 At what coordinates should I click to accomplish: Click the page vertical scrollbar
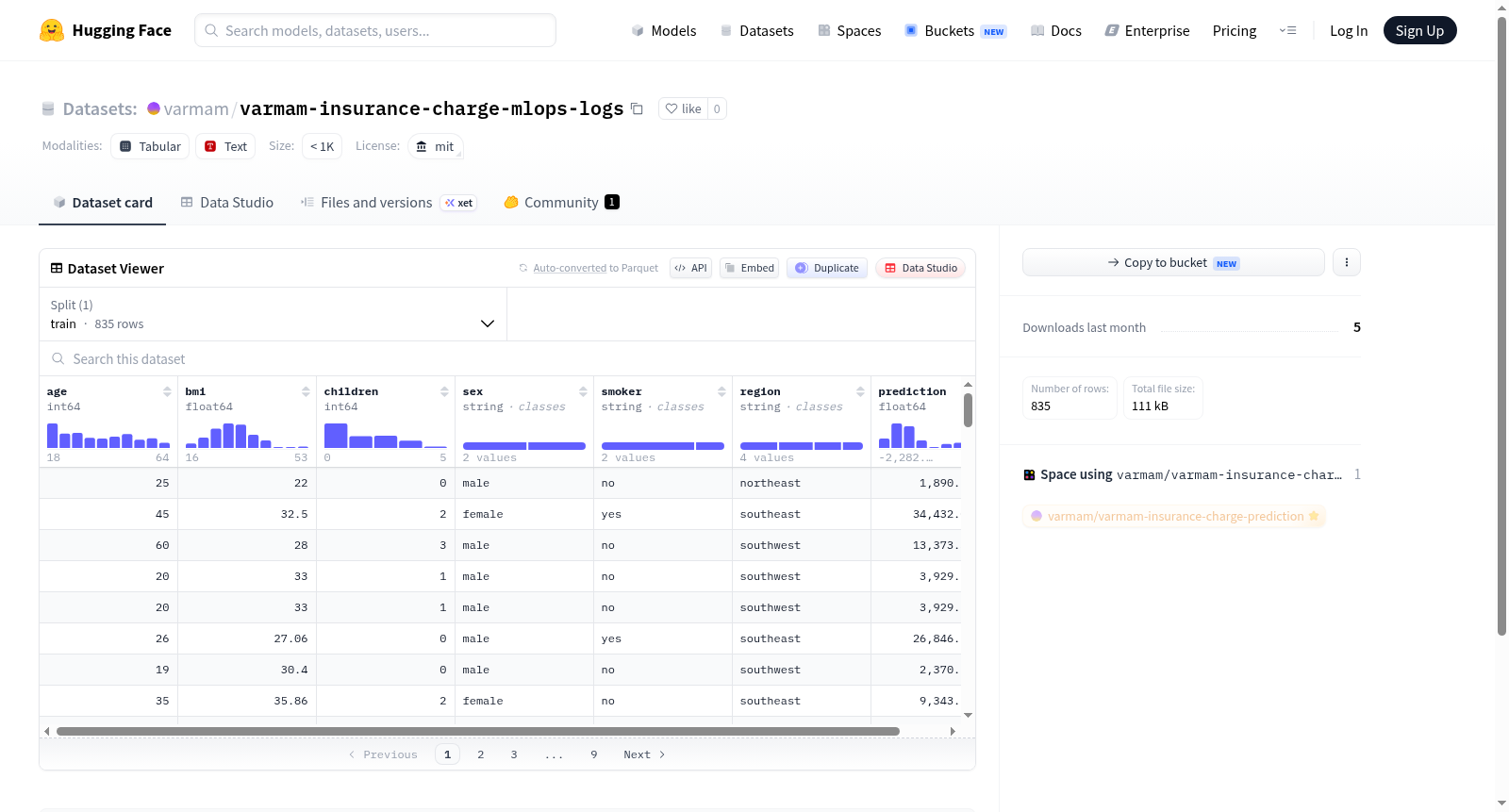(1502, 325)
